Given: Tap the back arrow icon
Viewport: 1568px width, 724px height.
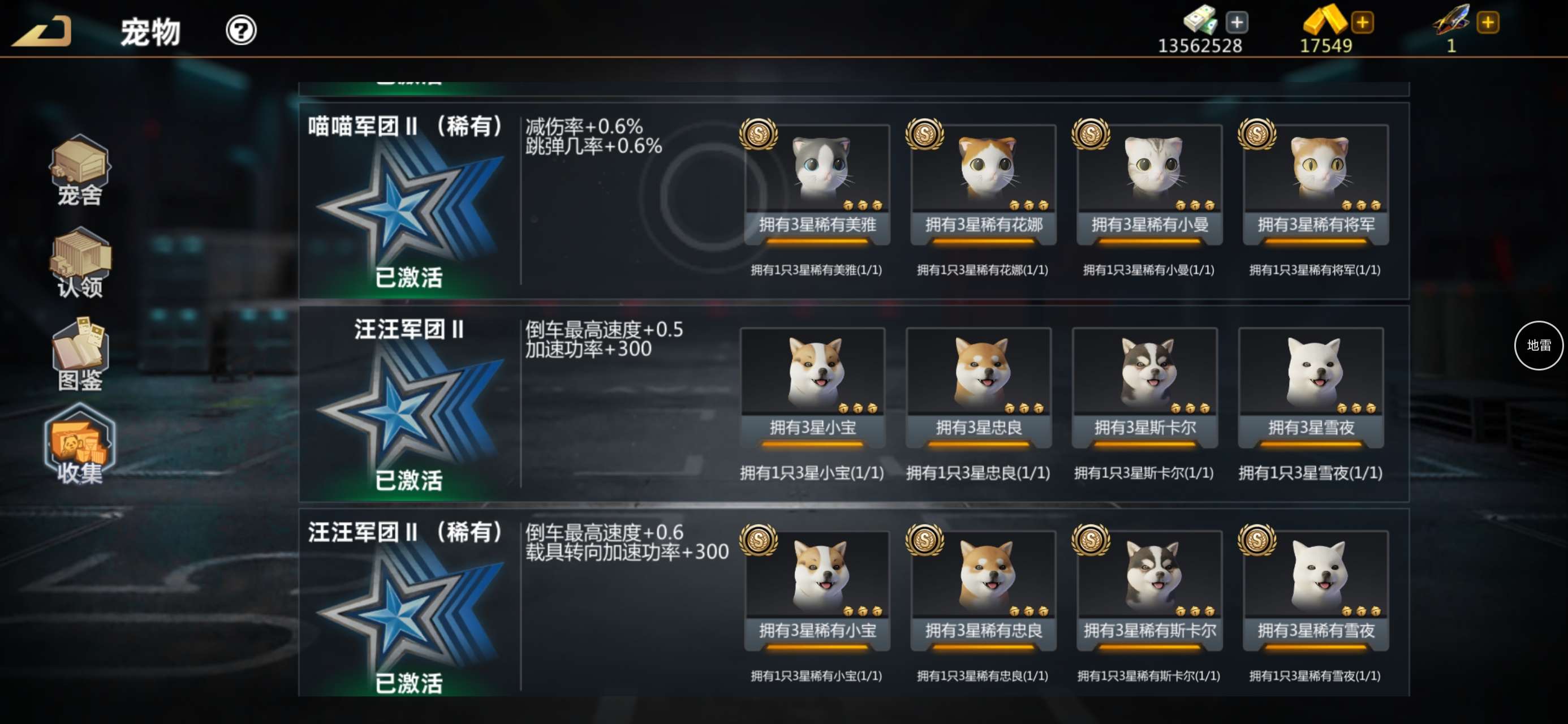Looking at the screenshot, I should coord(41,31).
